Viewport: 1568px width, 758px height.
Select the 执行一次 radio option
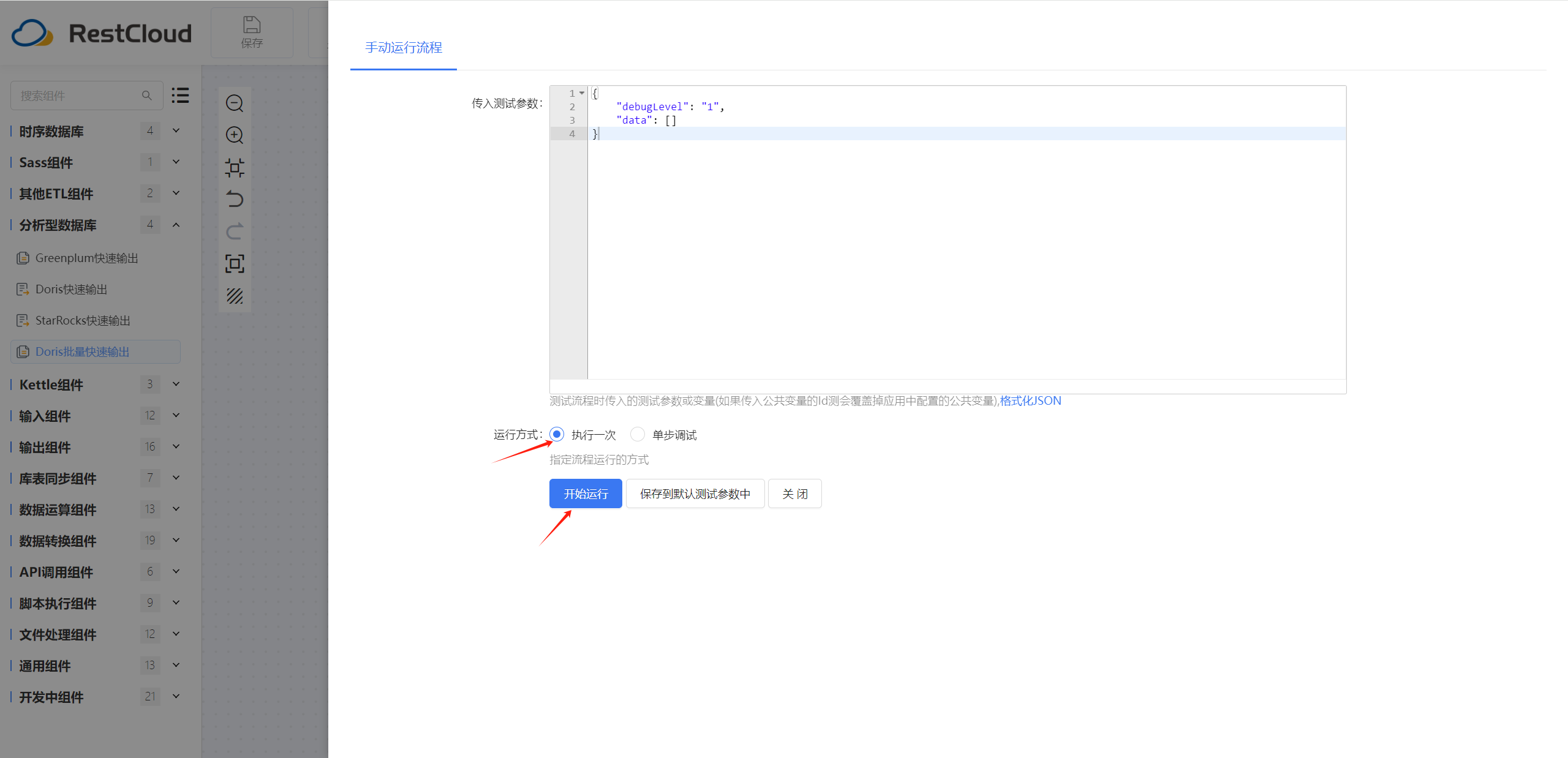click(557, 434)
